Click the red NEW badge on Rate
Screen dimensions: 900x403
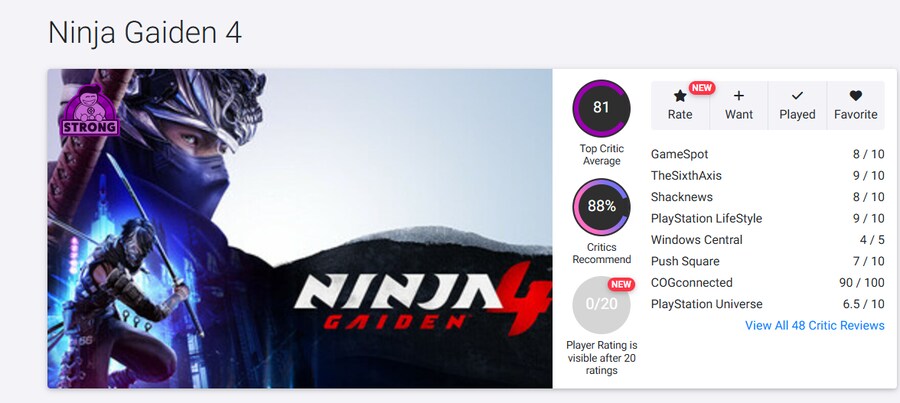click(x=701, y=88)
